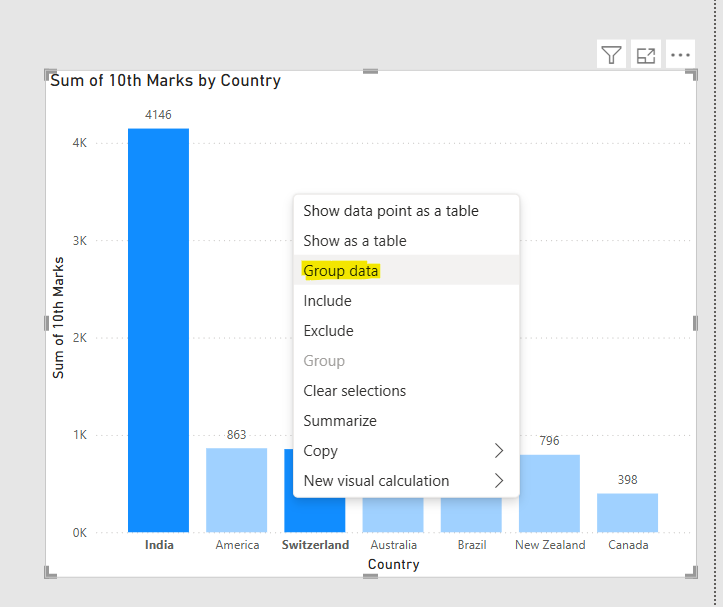Select the New Zealand bar
Screen dimensions: 723x607
tap(549, 493)
